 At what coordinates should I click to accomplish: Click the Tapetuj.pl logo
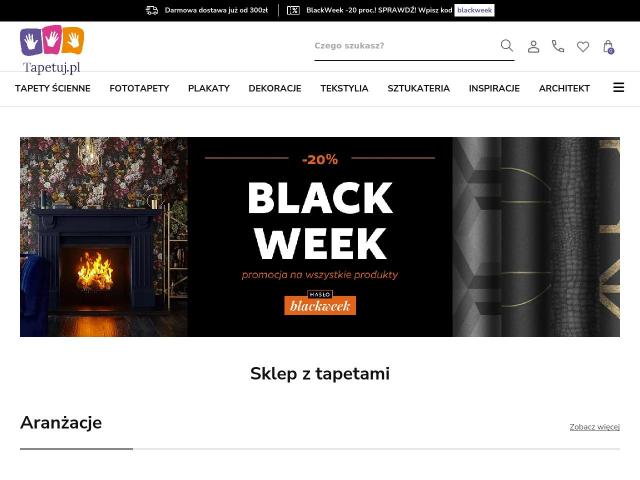click(x=52, y=50)
